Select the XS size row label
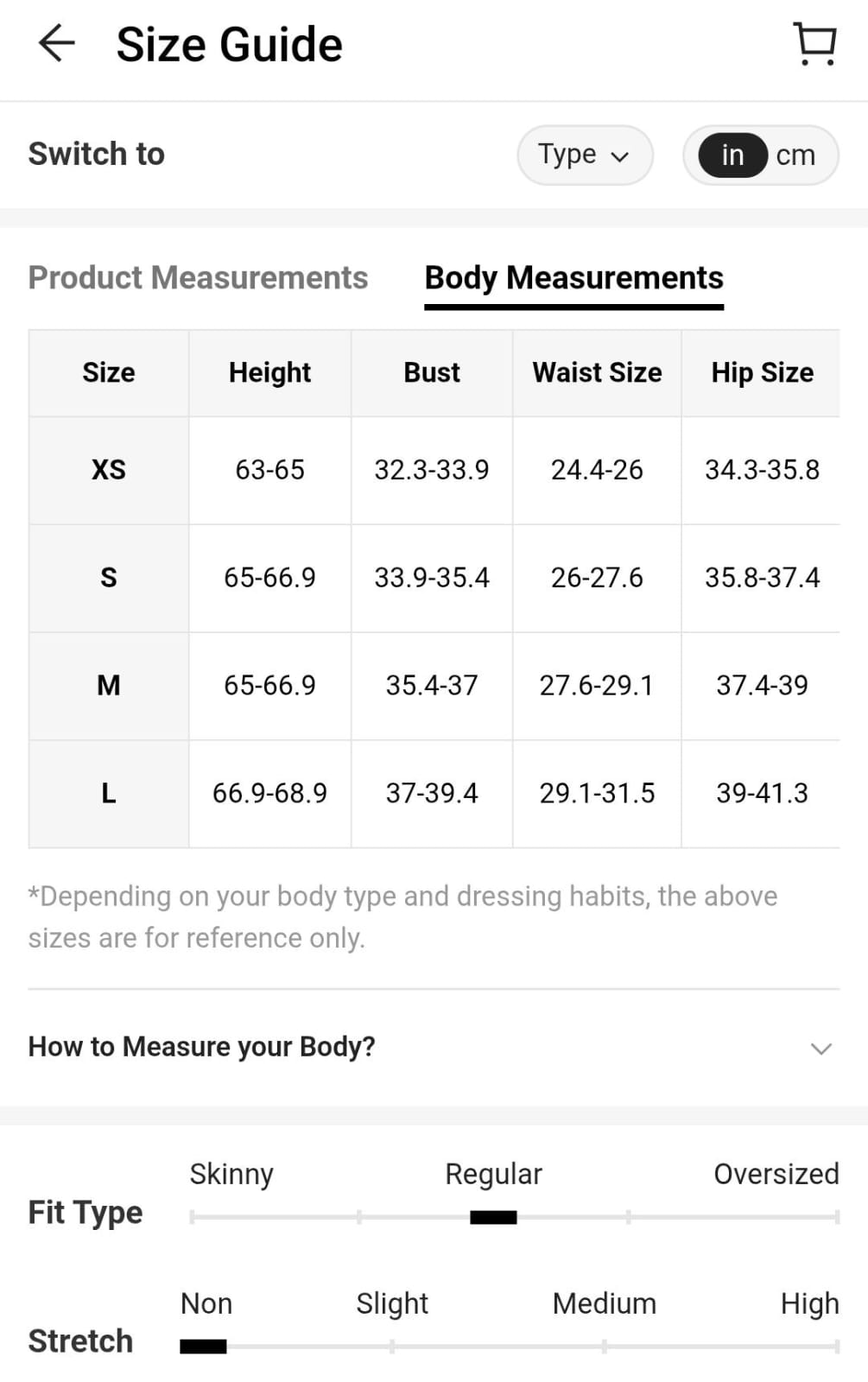868x1382 pixels. (109, 470)
